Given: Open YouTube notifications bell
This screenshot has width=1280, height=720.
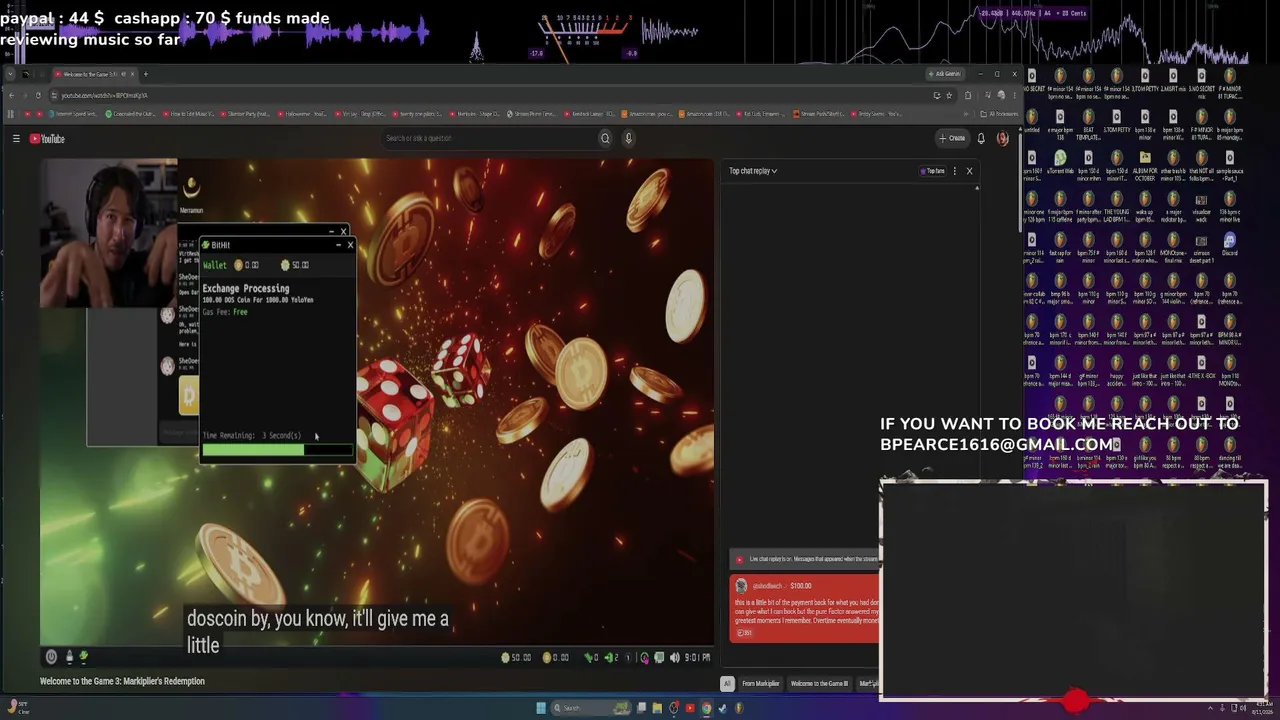Looking at the screenshot, I should [981, 139].
